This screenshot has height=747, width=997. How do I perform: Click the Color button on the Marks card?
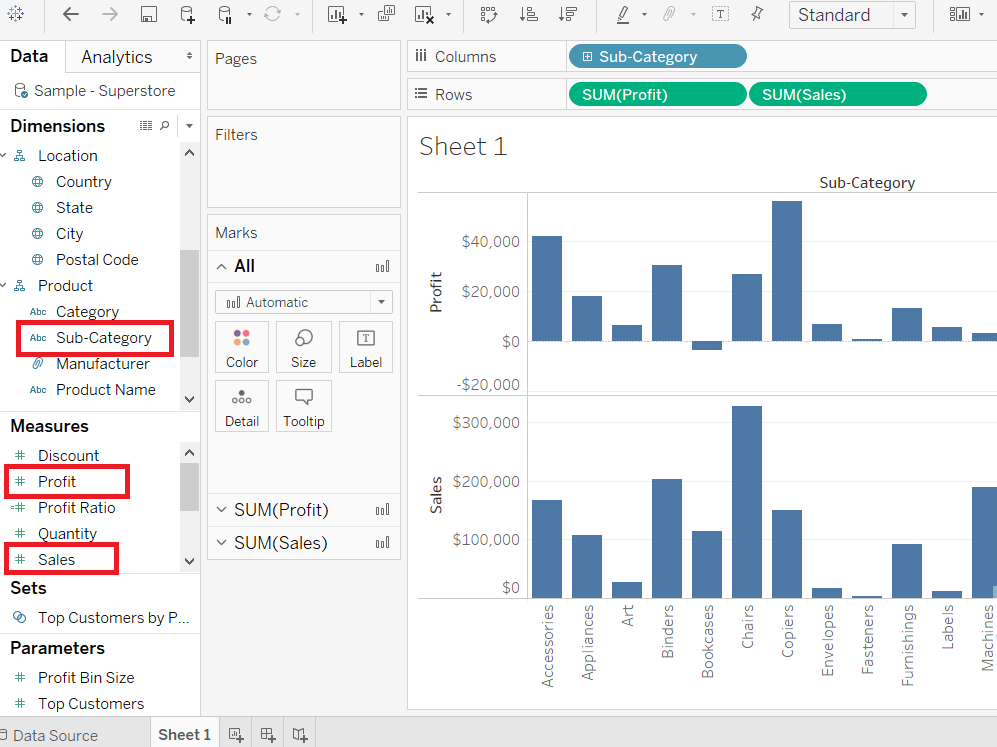pos(242,347)
